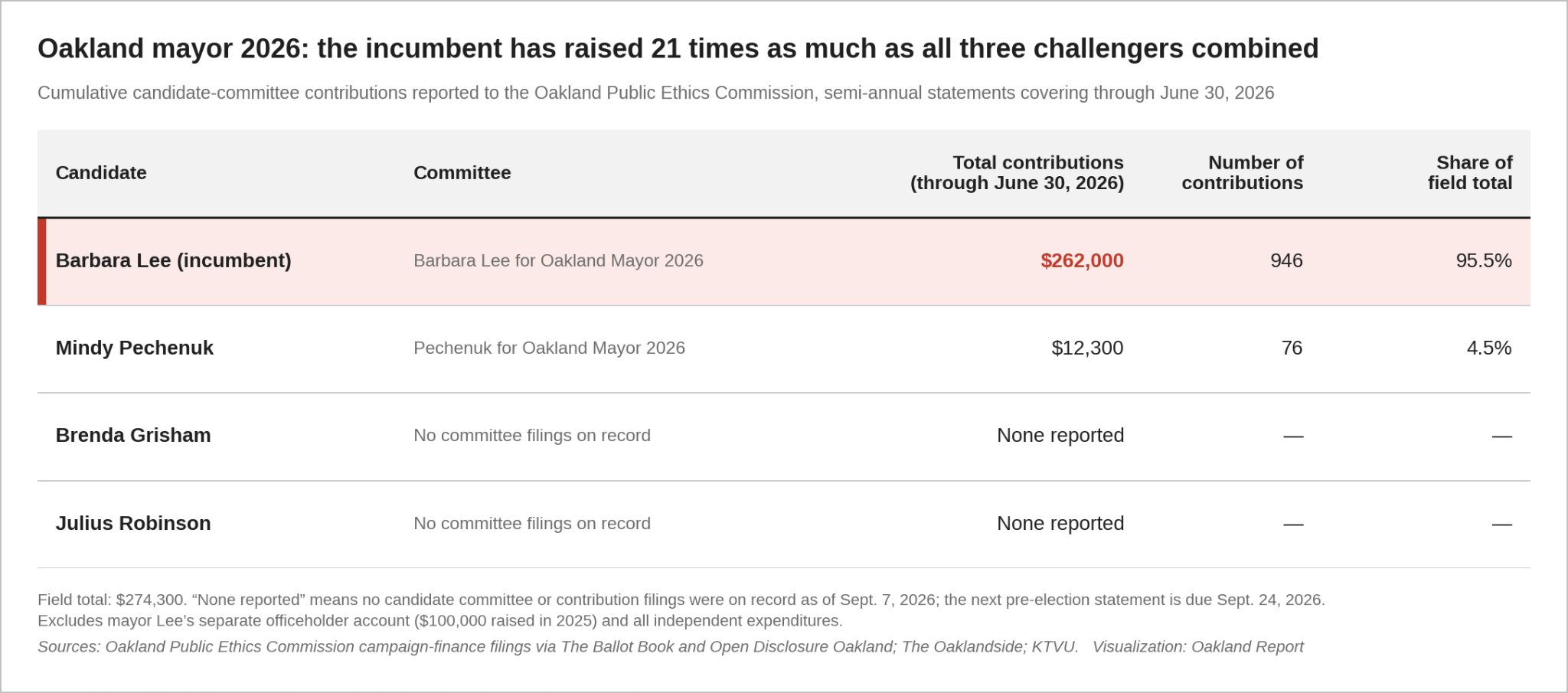This screenshot has height=693, width=1568.
Task: Select the 95.5% share value
Action: pyautogui.click(x=1484, y=261)
